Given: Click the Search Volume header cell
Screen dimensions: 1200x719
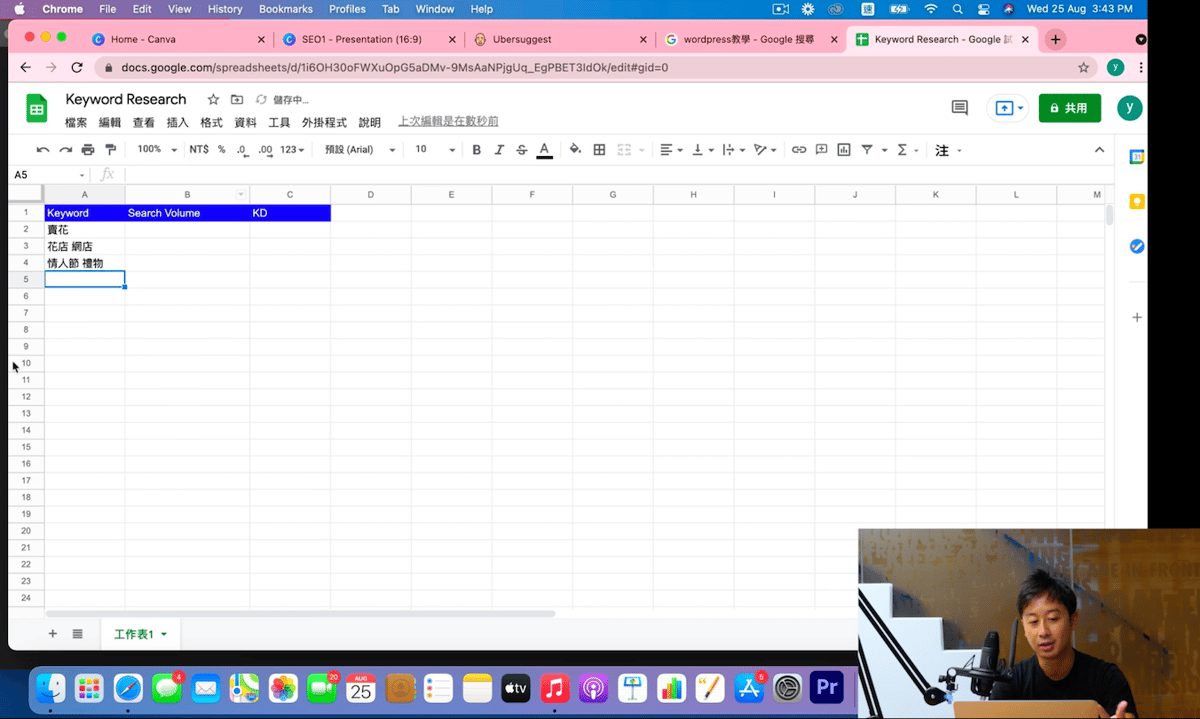Looking at the screenshot, I should pos(187,213).
